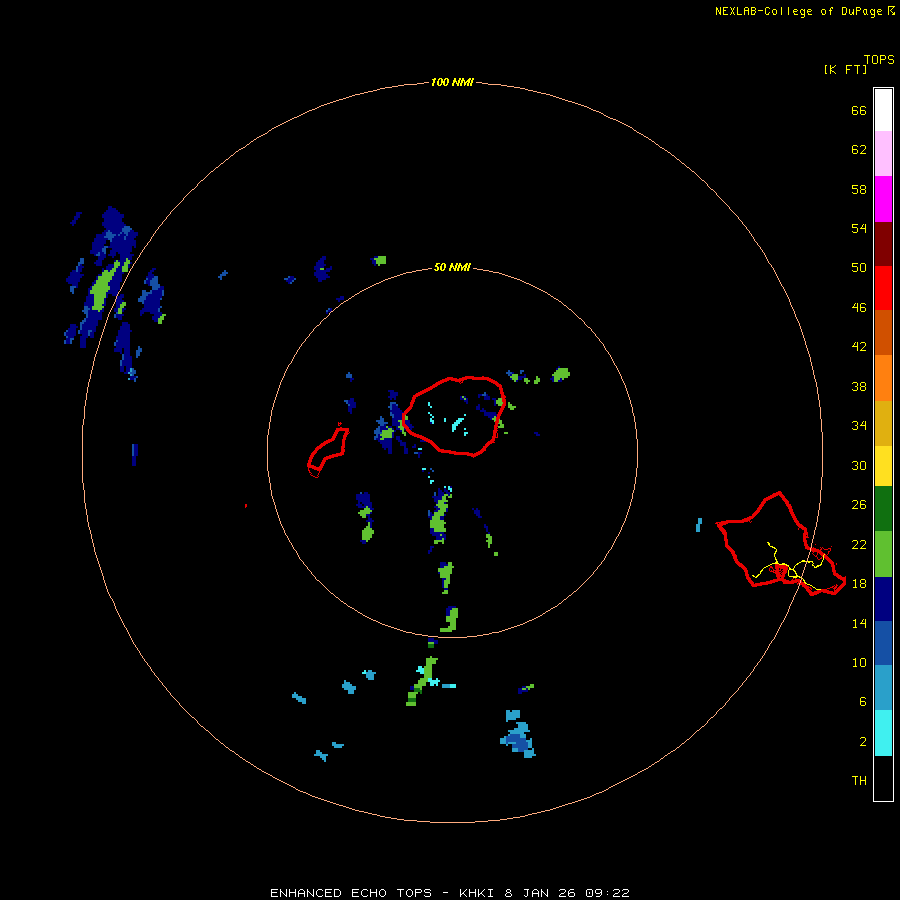The image size is (900, 900).
Task: Click the 'ENHANCED ECHO TOPS - KHKI' caption
Action: (x=382, y=893)
